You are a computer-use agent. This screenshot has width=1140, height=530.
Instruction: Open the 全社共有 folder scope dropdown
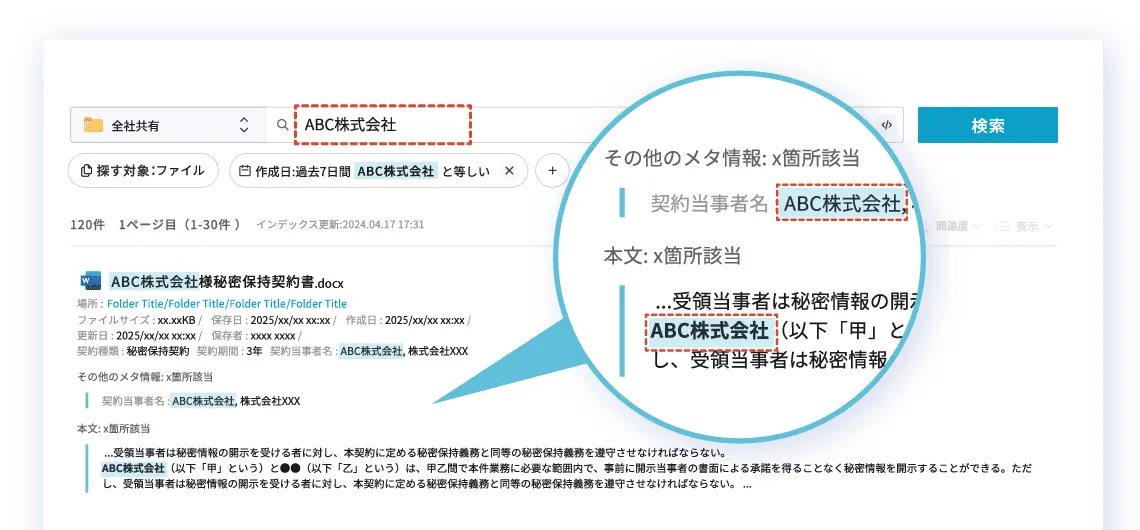tap(243, 125)
